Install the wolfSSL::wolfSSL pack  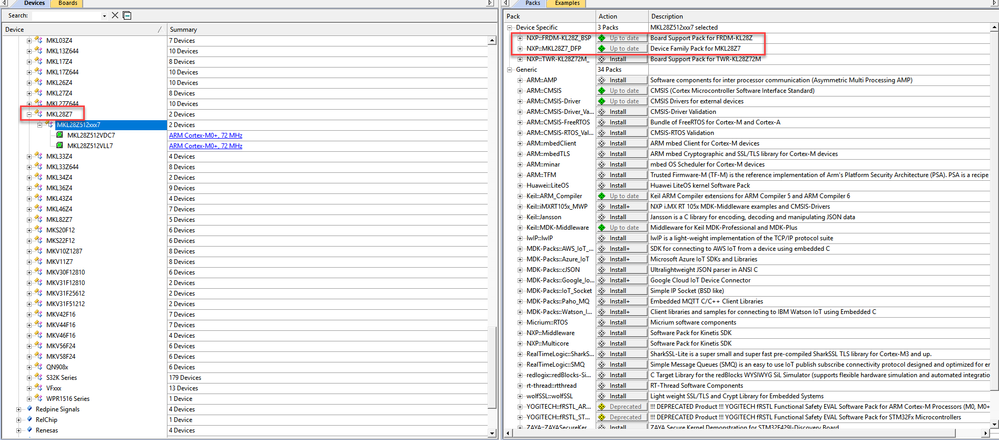pyautogui.click(x=621, y=395)
